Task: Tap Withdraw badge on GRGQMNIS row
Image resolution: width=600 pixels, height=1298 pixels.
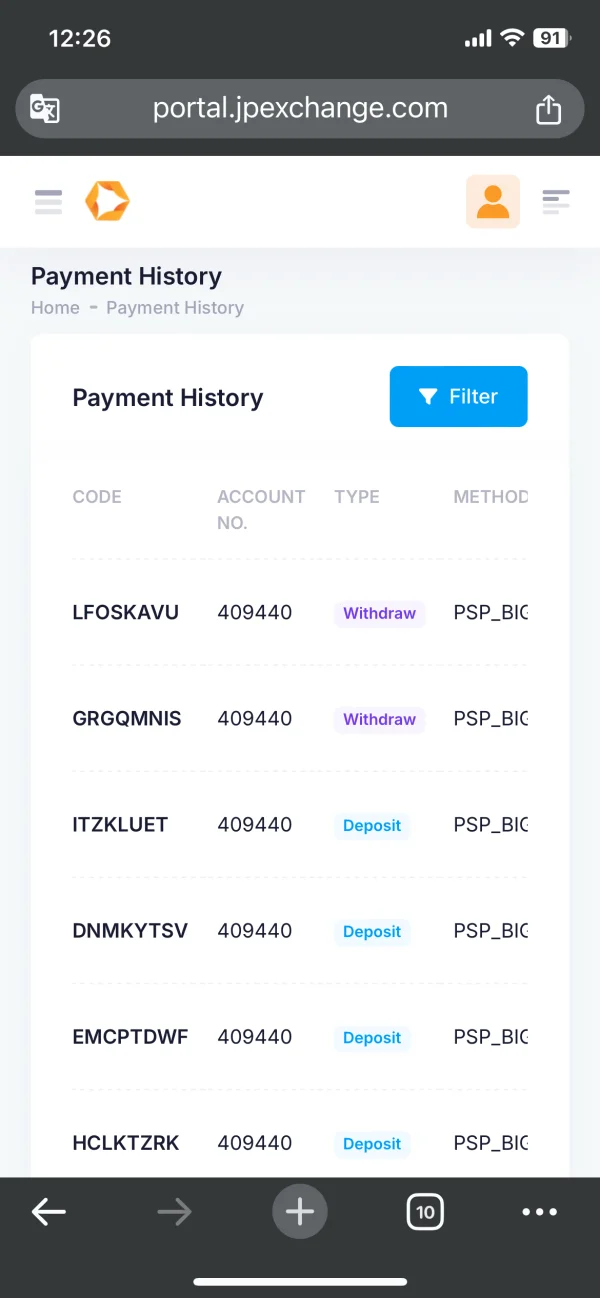Action: click(x=379, y=719)
